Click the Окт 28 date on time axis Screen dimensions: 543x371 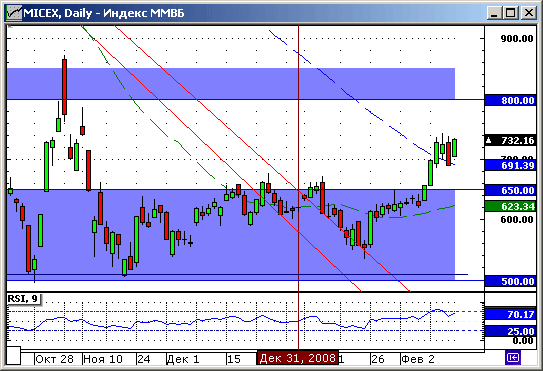(x=54, y=359)
